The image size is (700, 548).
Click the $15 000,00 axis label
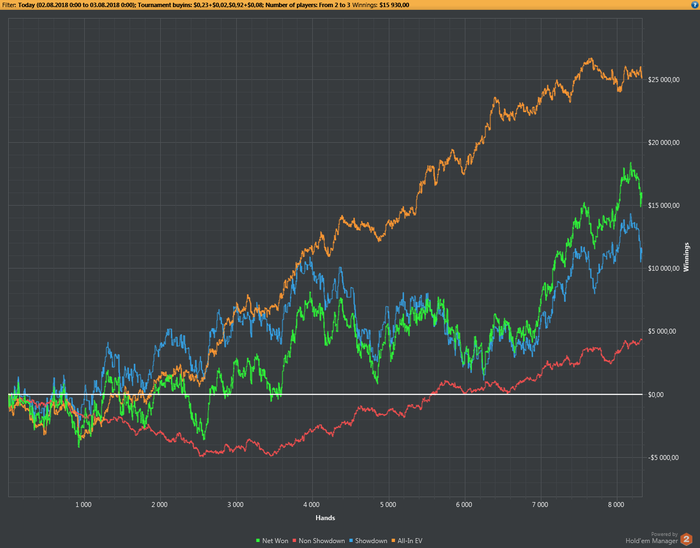tap(664, 205)
